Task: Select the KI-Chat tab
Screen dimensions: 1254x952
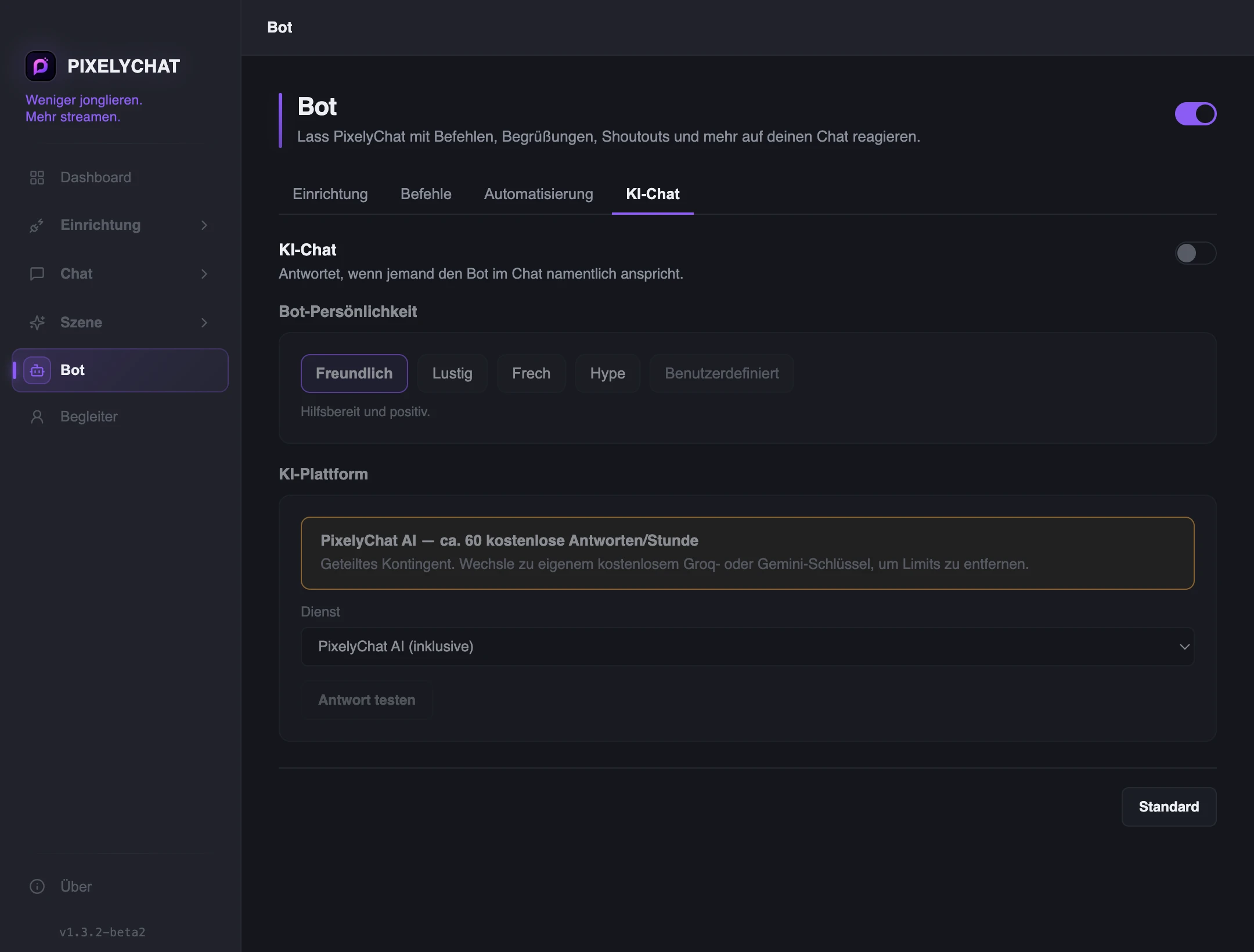Action: coord(653,194)
